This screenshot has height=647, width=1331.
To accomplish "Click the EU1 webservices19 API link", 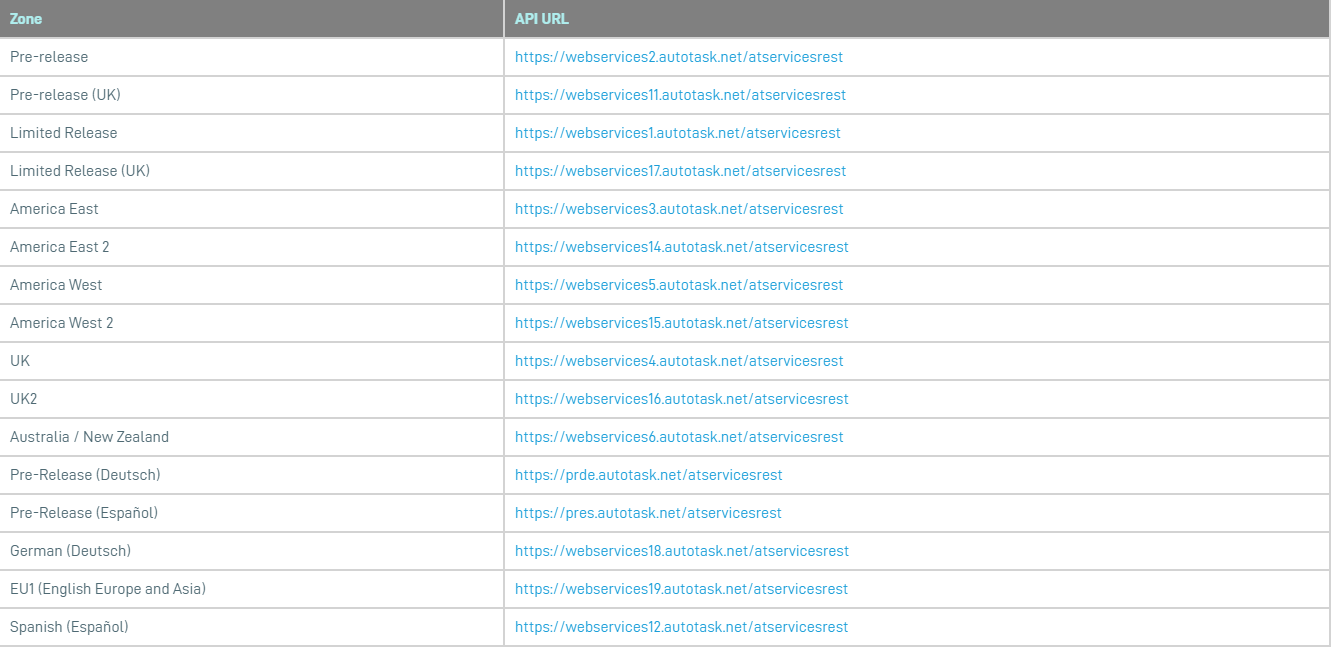I will pos(681,589).
